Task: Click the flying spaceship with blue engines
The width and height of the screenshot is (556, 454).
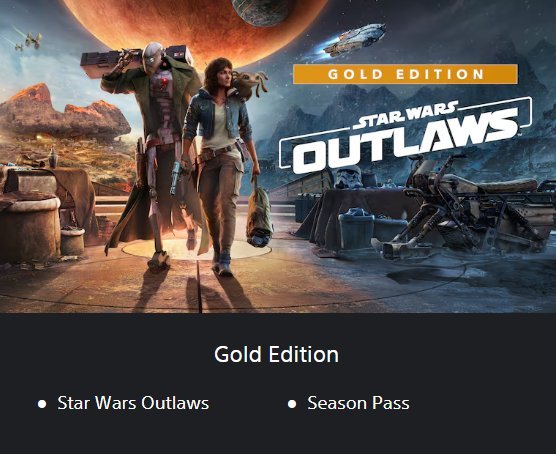Action: pos(354,40)
